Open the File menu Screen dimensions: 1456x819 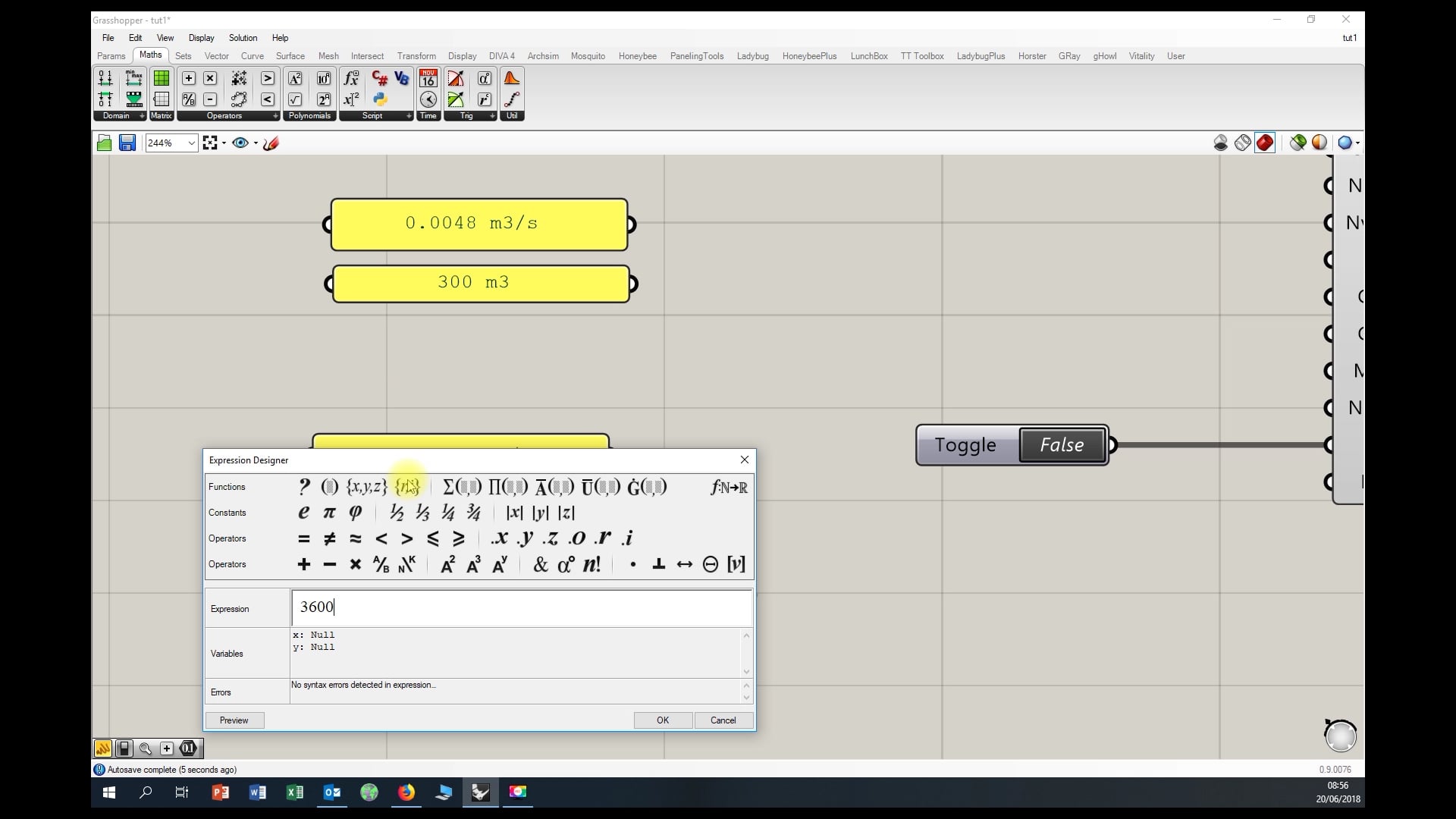tap(108, 38)
